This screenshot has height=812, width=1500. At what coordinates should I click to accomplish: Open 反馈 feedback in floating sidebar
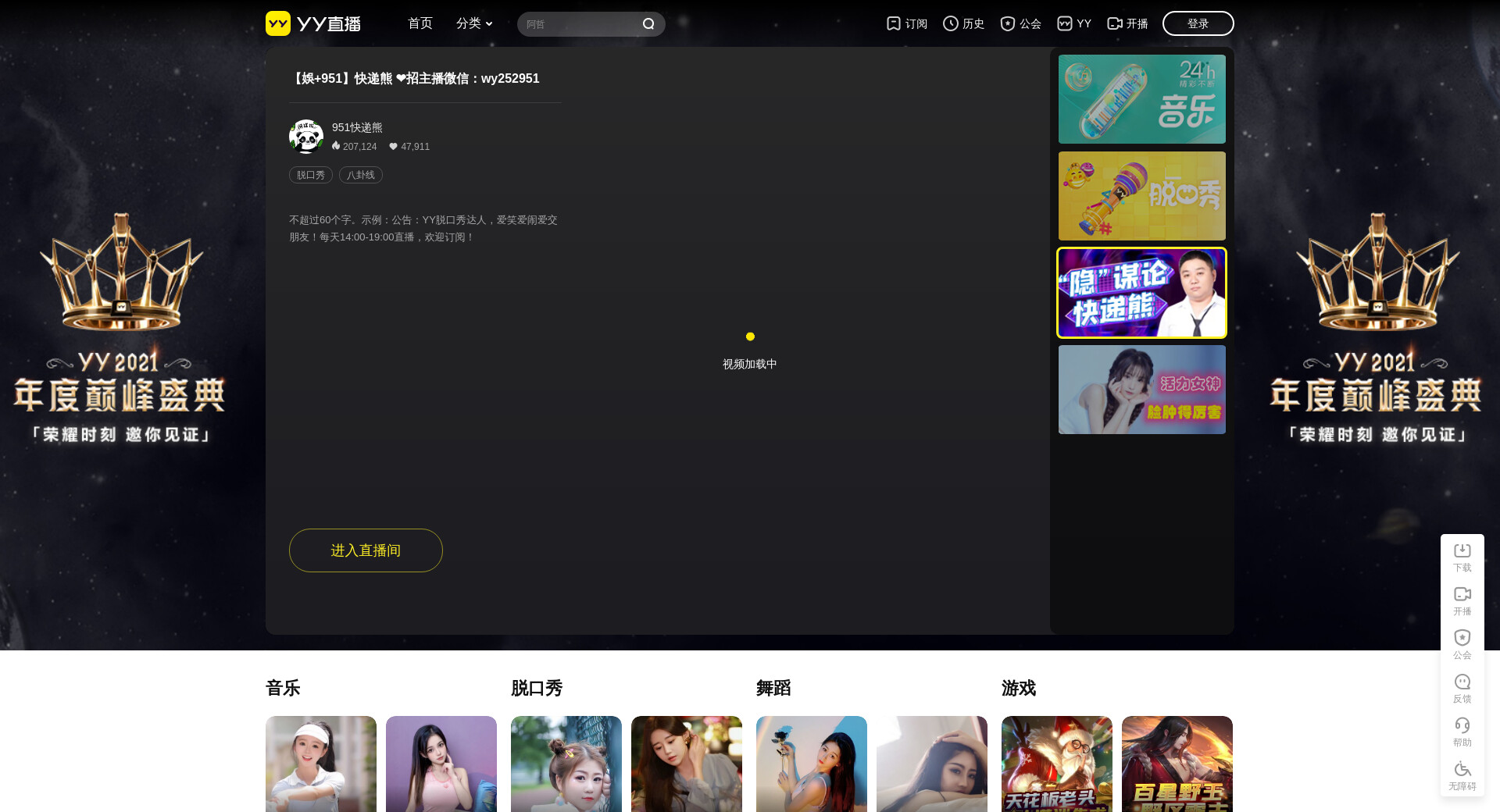click(x=1462, y=689)
